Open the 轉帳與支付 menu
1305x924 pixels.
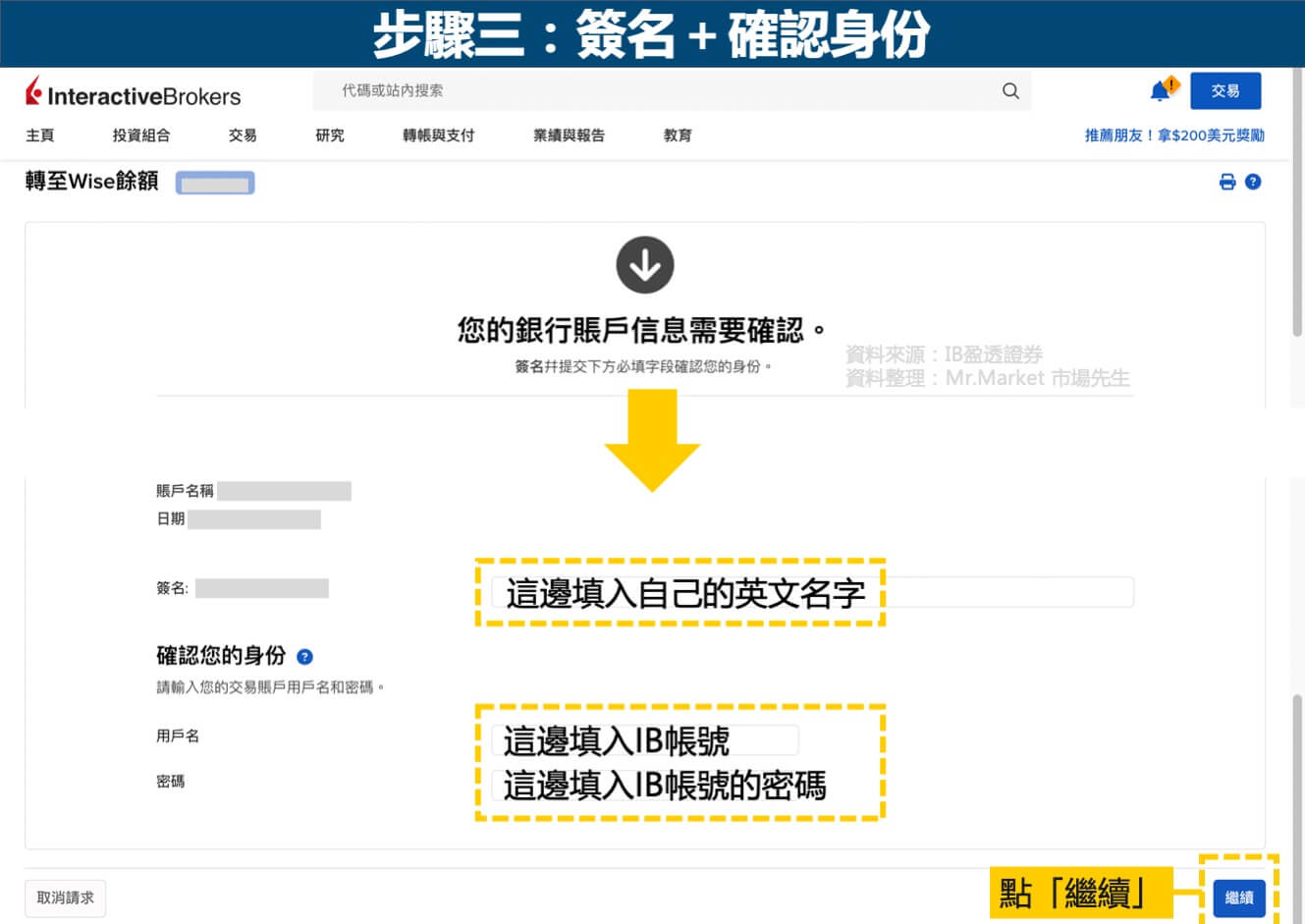click(x=439, y=136)
